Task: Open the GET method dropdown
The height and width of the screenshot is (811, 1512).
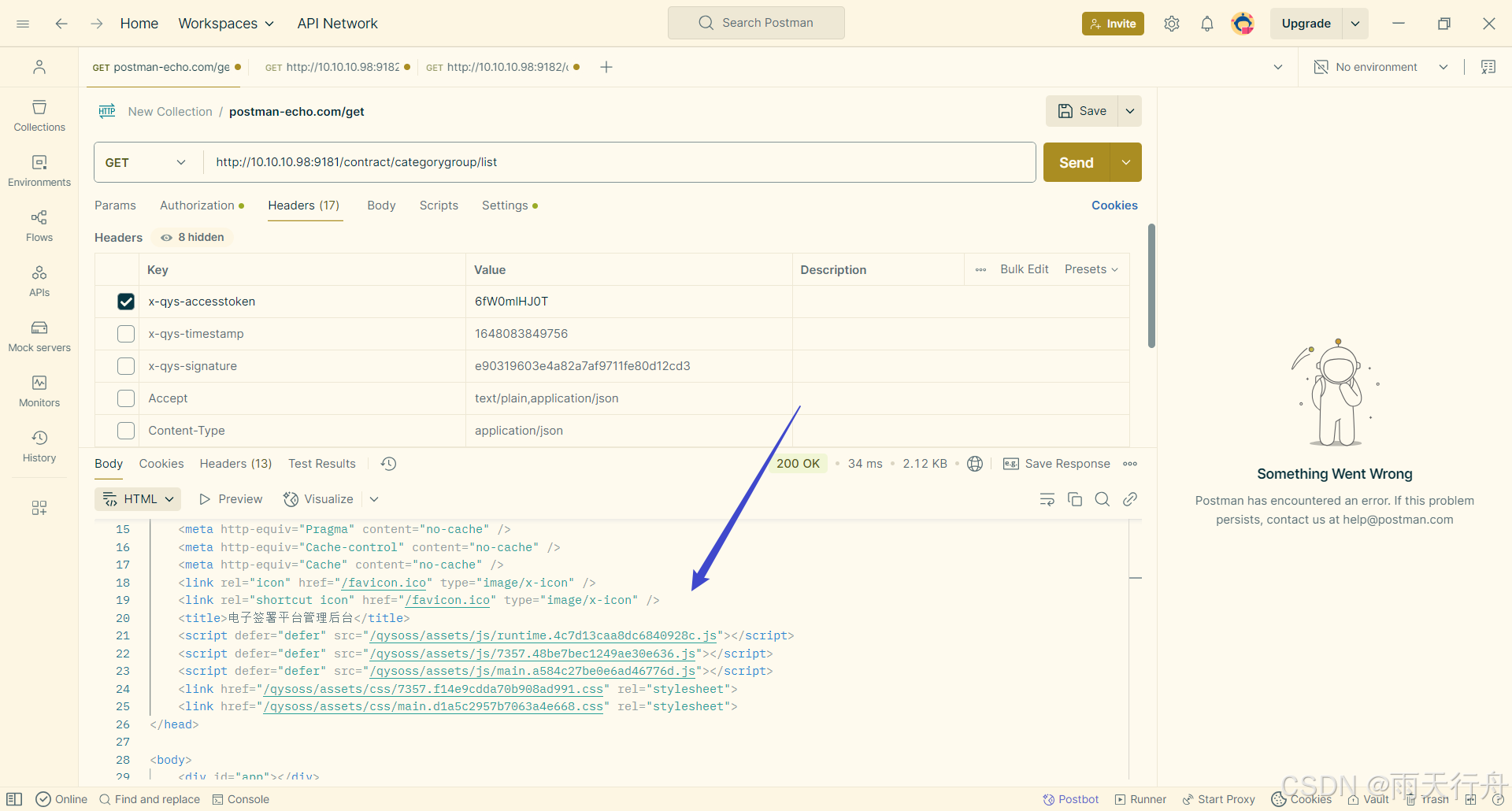Action: [x=146, y=162]
